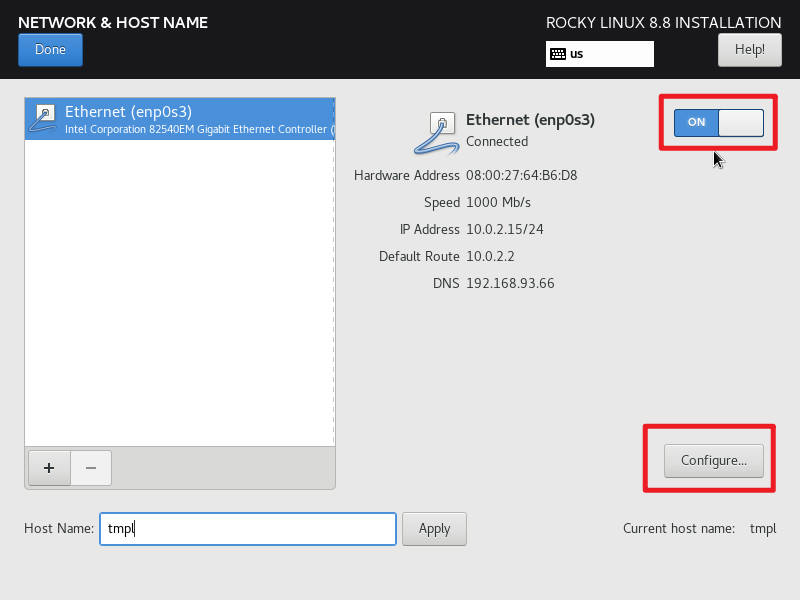Select the us keyboard layout indicator
The height and width of the screenshot is (600, 800).
[x=599, y=54]
